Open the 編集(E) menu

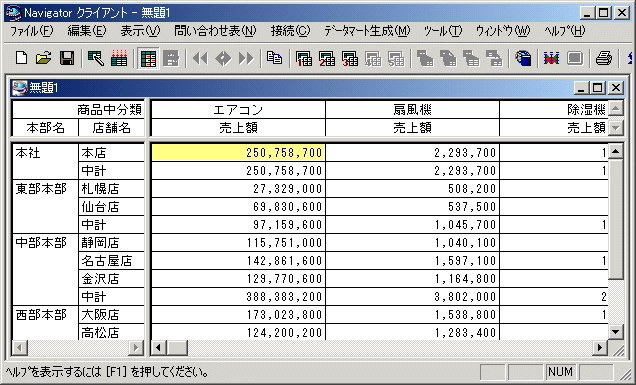click(x=87, y=31)
